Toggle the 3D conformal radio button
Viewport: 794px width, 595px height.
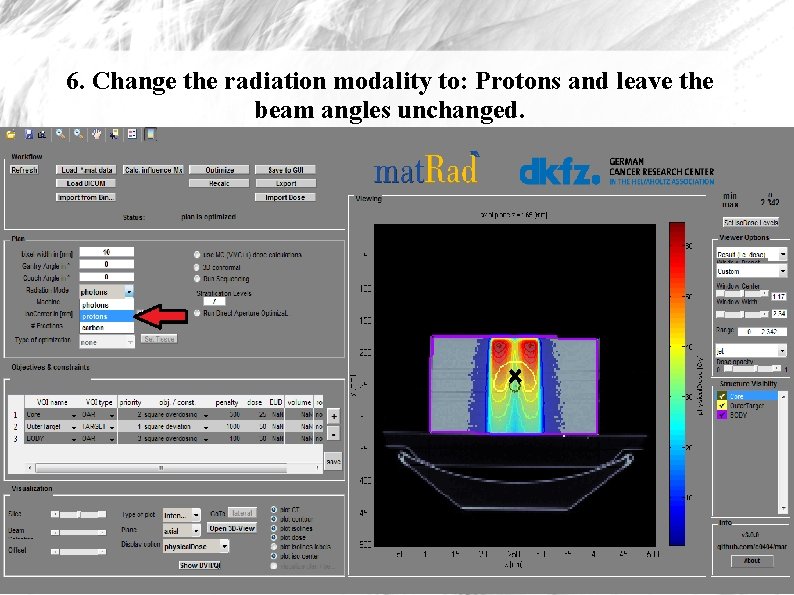pos(197,267)
